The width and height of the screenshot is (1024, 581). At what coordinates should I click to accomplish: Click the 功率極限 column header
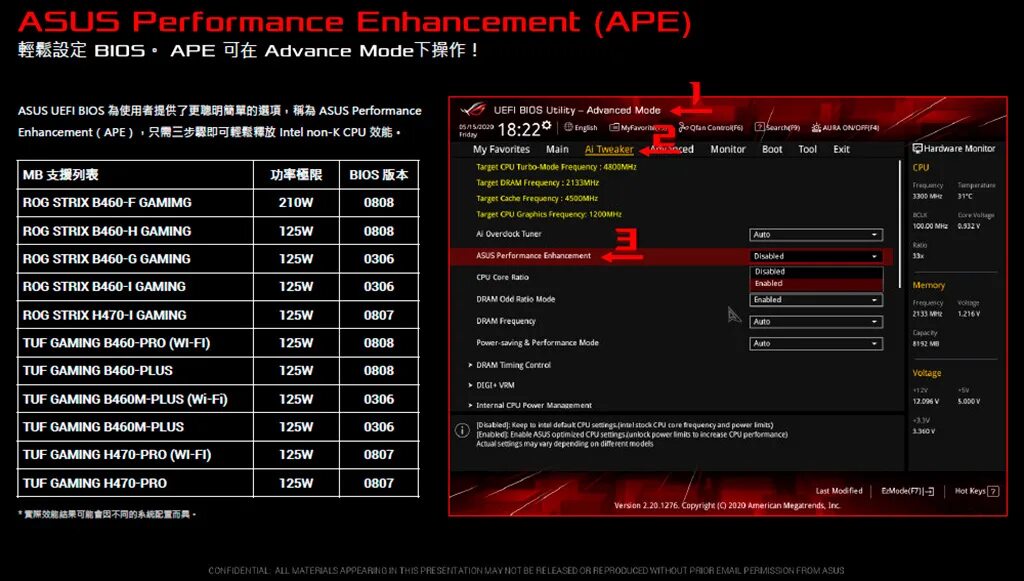point(296,175)
